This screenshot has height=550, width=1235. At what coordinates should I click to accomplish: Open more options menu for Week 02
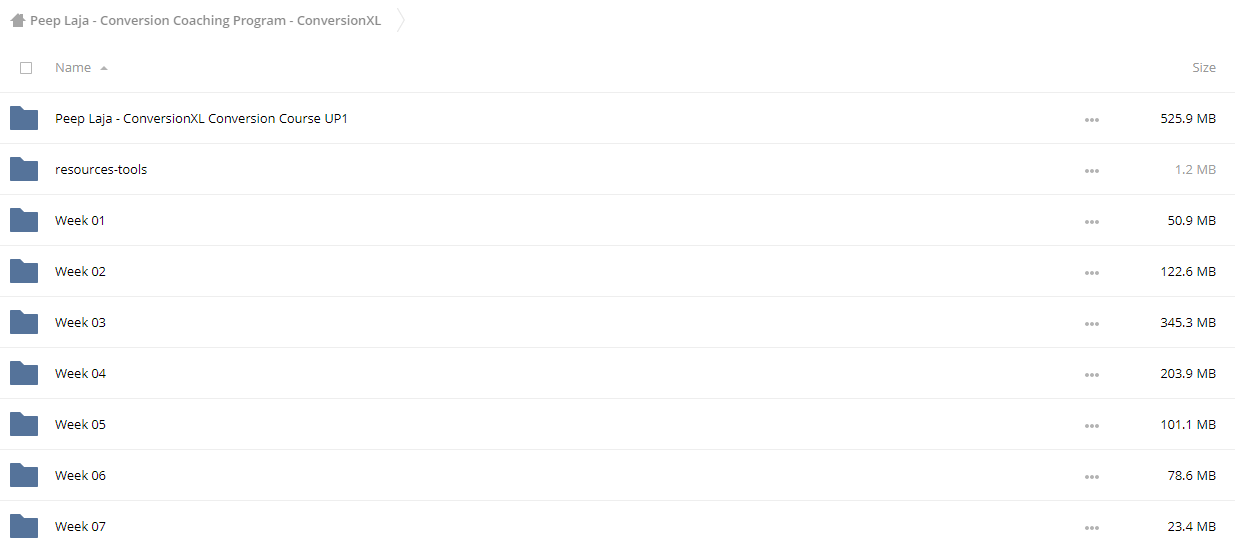tap(1091, 272)
